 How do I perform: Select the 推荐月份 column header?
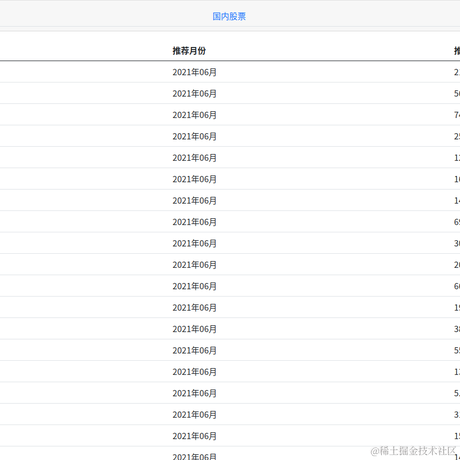tap(189, 51)
